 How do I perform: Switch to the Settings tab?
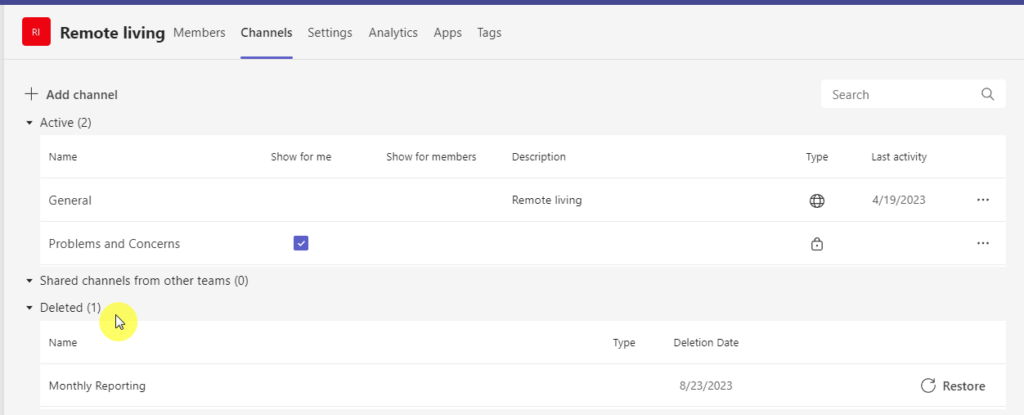click(x=330, y=33)
